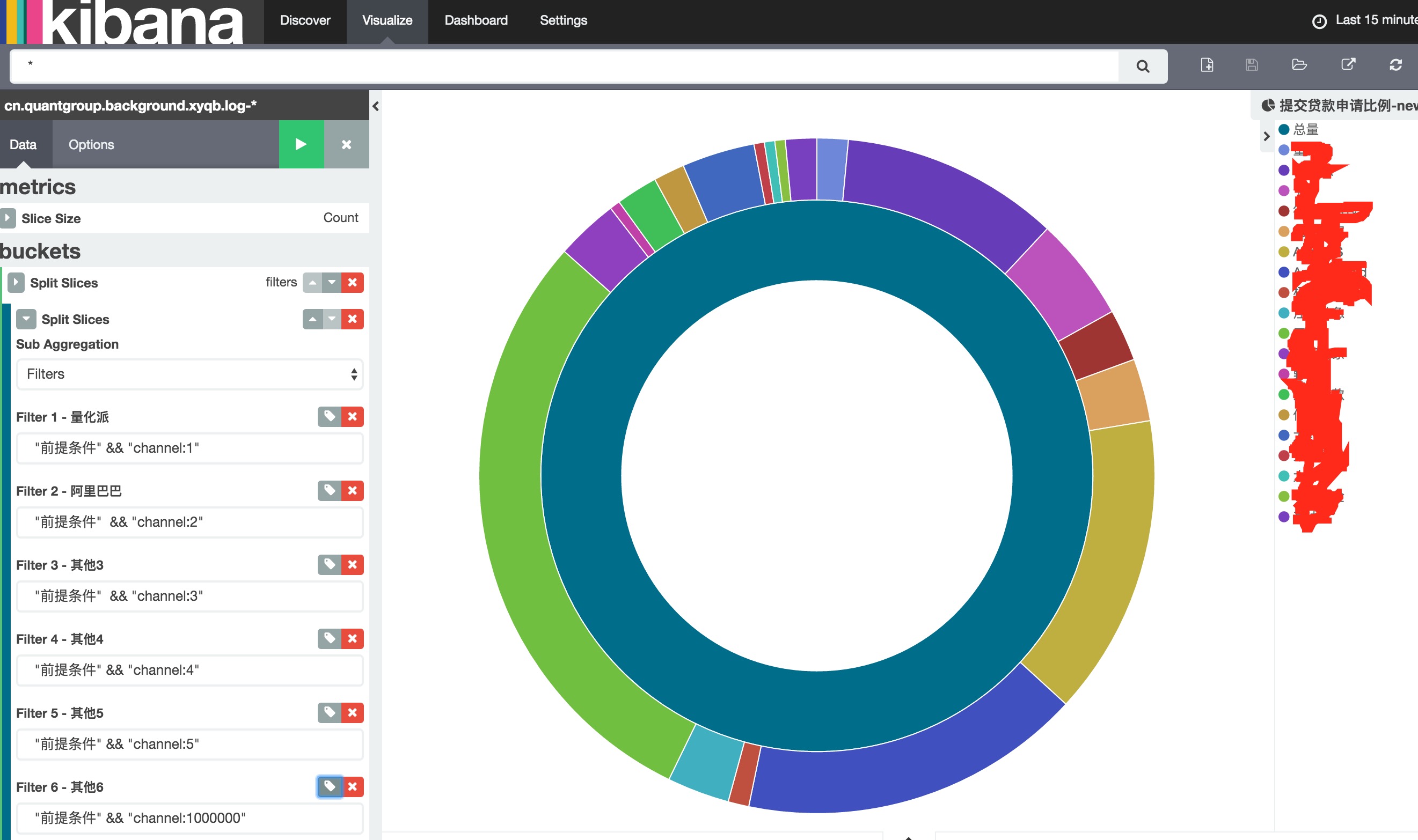1418x840 pixels.
Task: Save the visualization using disk icon
Action: [1252, 65]
